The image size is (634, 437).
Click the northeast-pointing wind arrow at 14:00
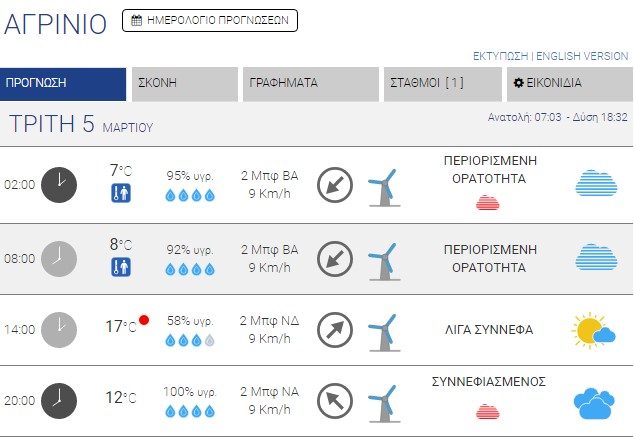pyautogui.click(x=335, y=329)
